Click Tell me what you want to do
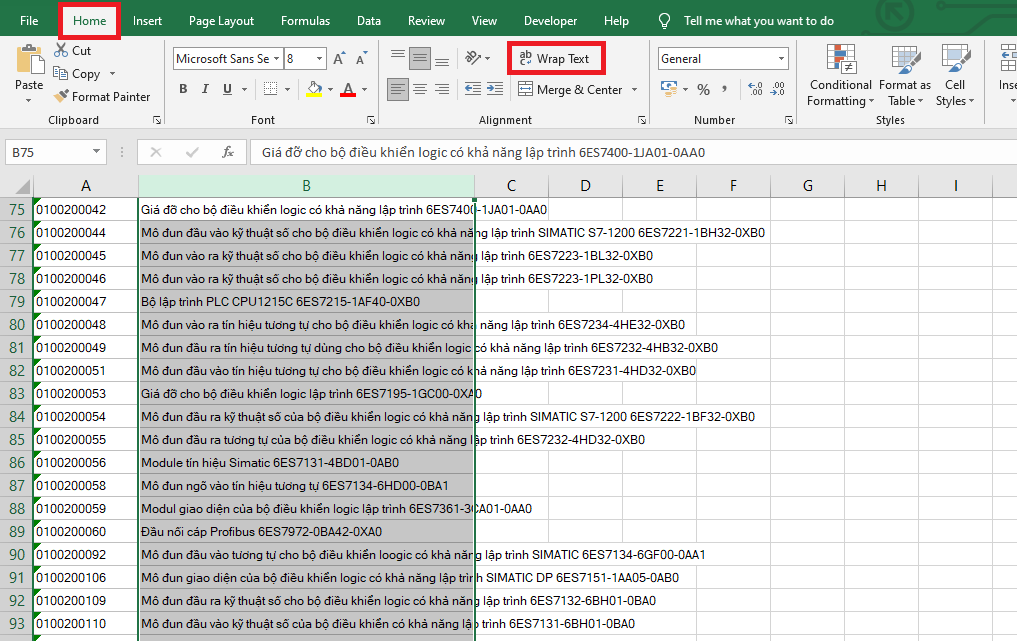 pos(758,21)
